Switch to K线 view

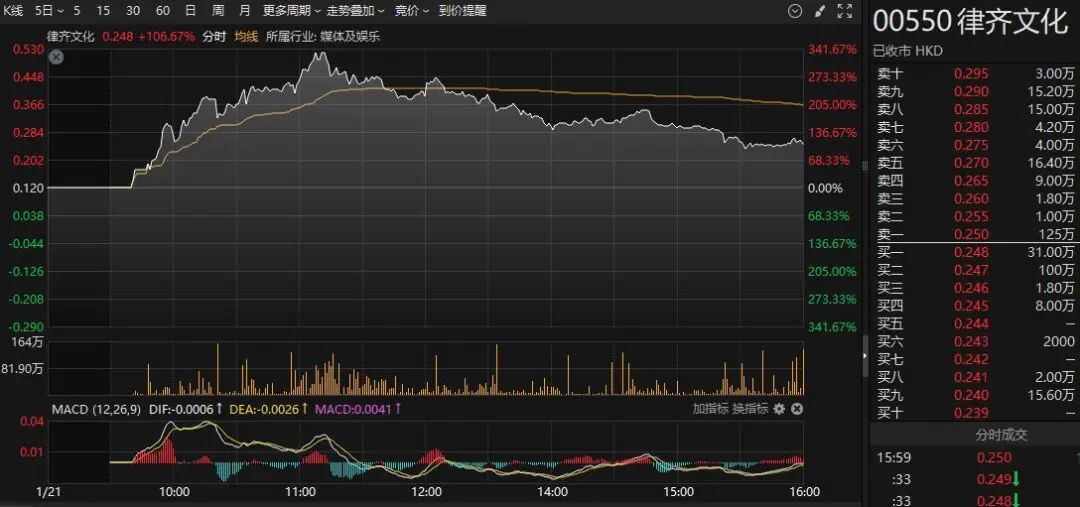(14, 10)
